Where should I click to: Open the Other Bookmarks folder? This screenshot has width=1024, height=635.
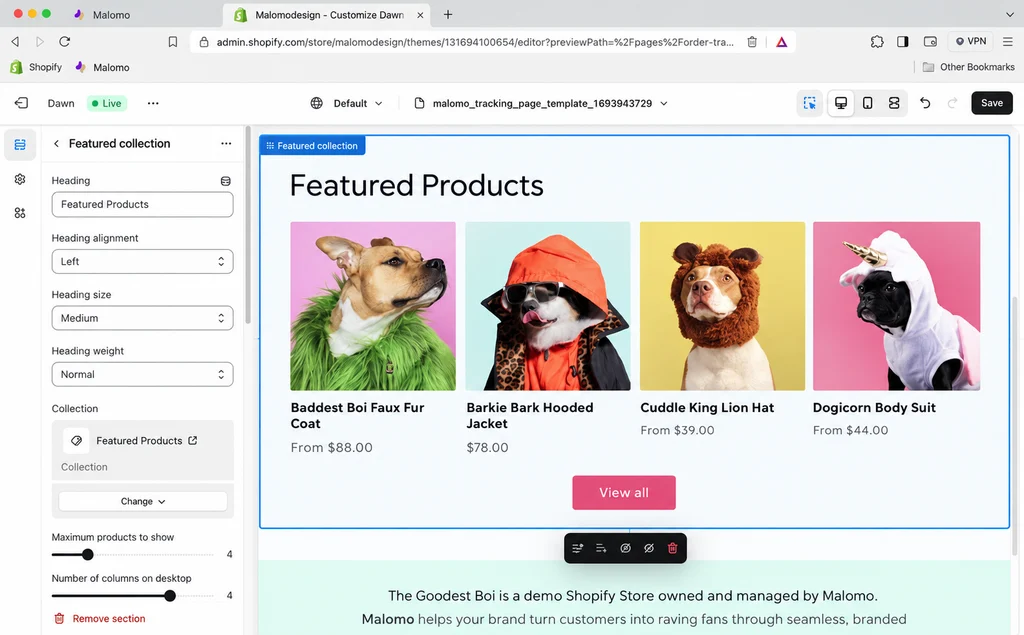pos(968,67)
